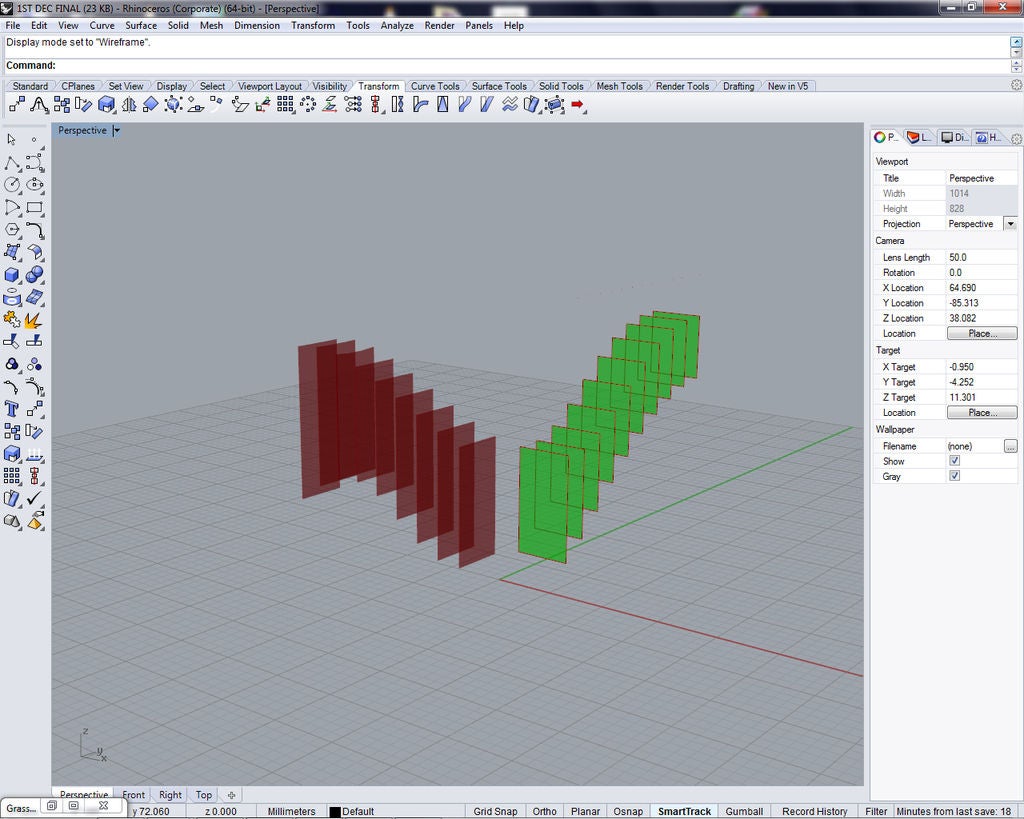Select the pointer arrow tool in left sidebar
Viewport: 1024px width, 819px height.
(x=11, y=139)
